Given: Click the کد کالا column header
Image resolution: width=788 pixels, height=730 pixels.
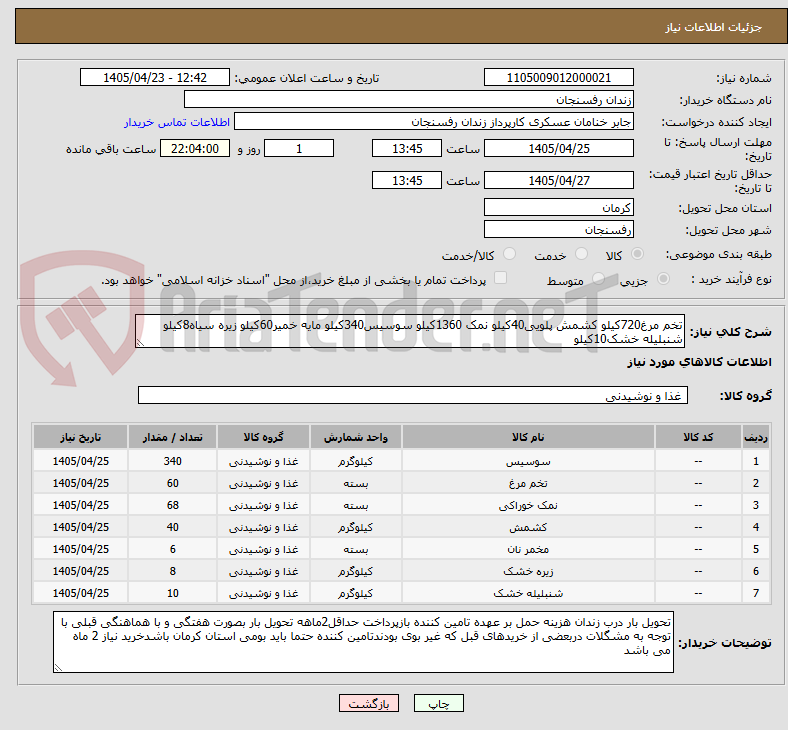Looking at the screenshot, I should (698, 437).
